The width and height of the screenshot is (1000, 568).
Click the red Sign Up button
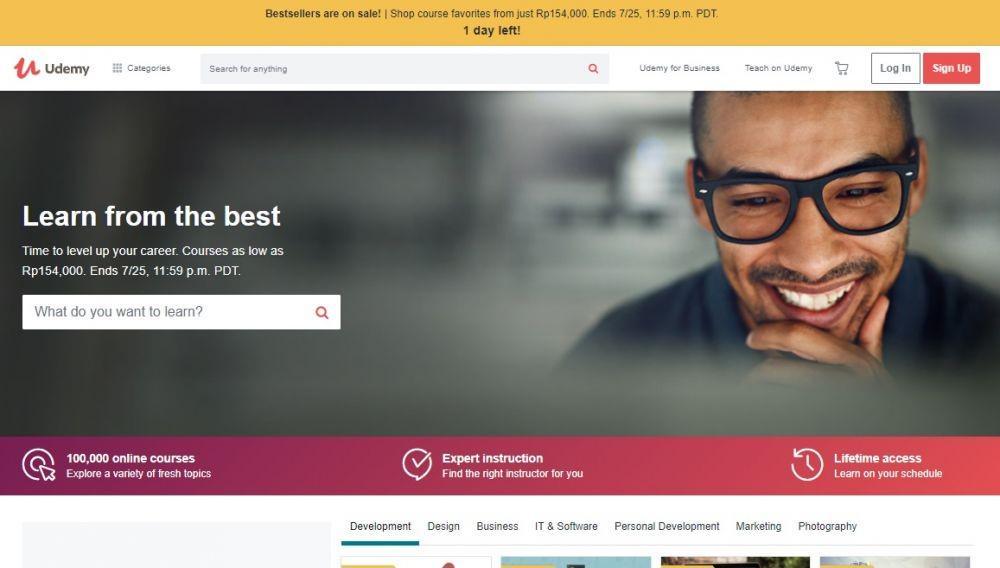(x=951, y=68)
